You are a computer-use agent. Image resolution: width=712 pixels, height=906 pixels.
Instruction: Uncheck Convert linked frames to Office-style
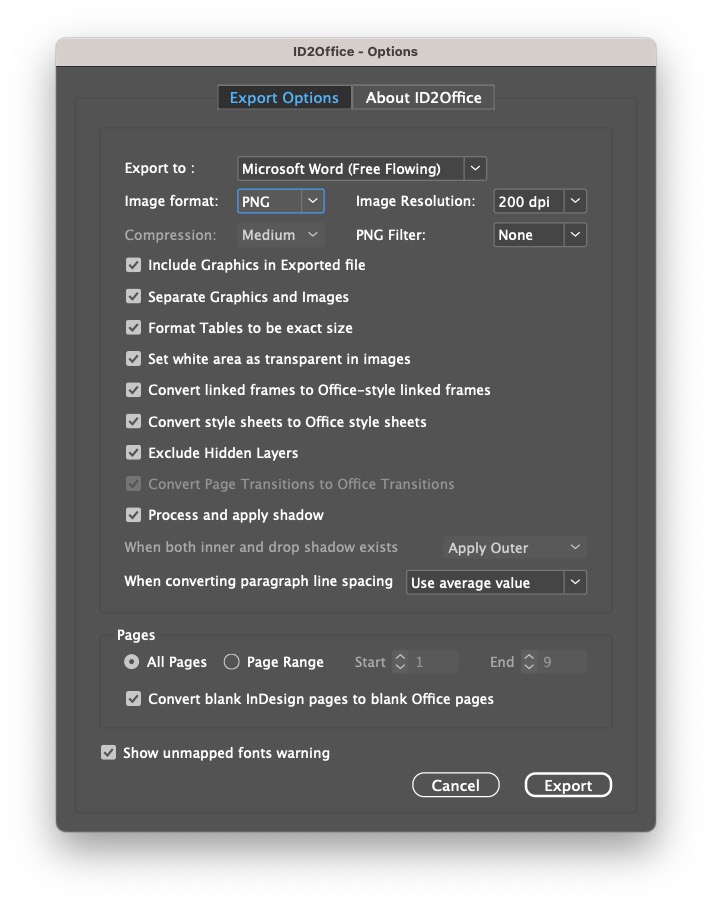(133, 390)
